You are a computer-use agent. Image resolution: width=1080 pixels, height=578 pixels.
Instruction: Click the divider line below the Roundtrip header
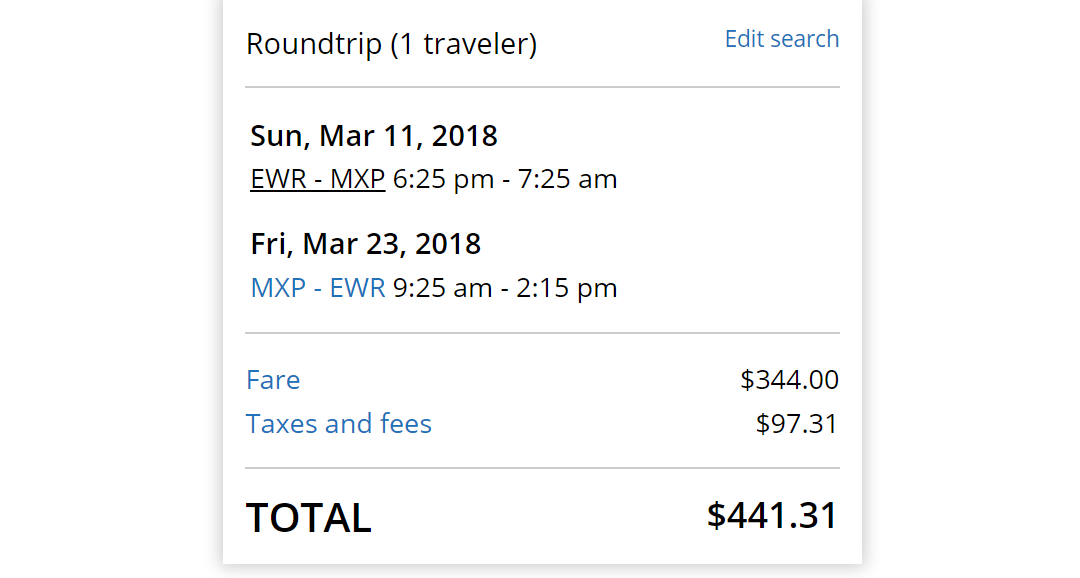[x=542, y=87]
